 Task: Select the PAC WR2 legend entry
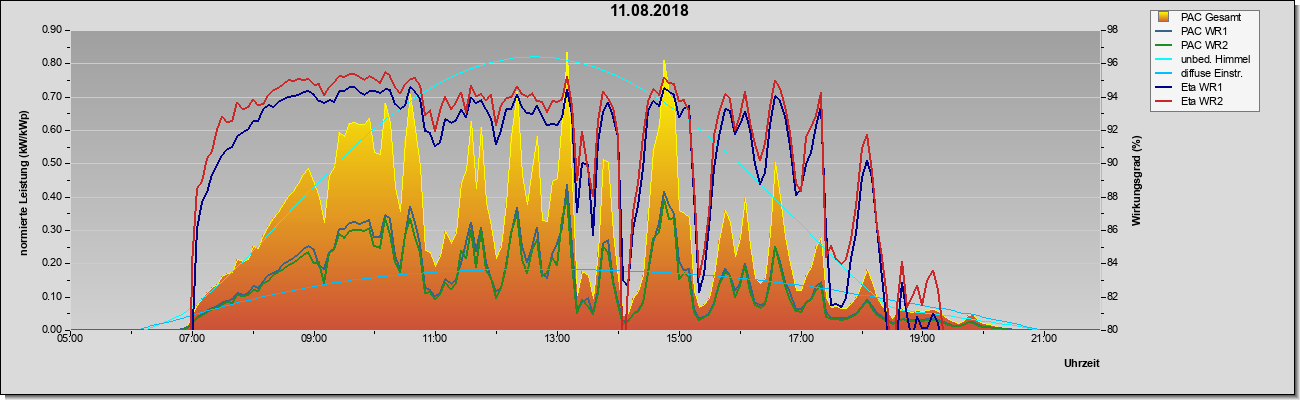pos(1198,45)
